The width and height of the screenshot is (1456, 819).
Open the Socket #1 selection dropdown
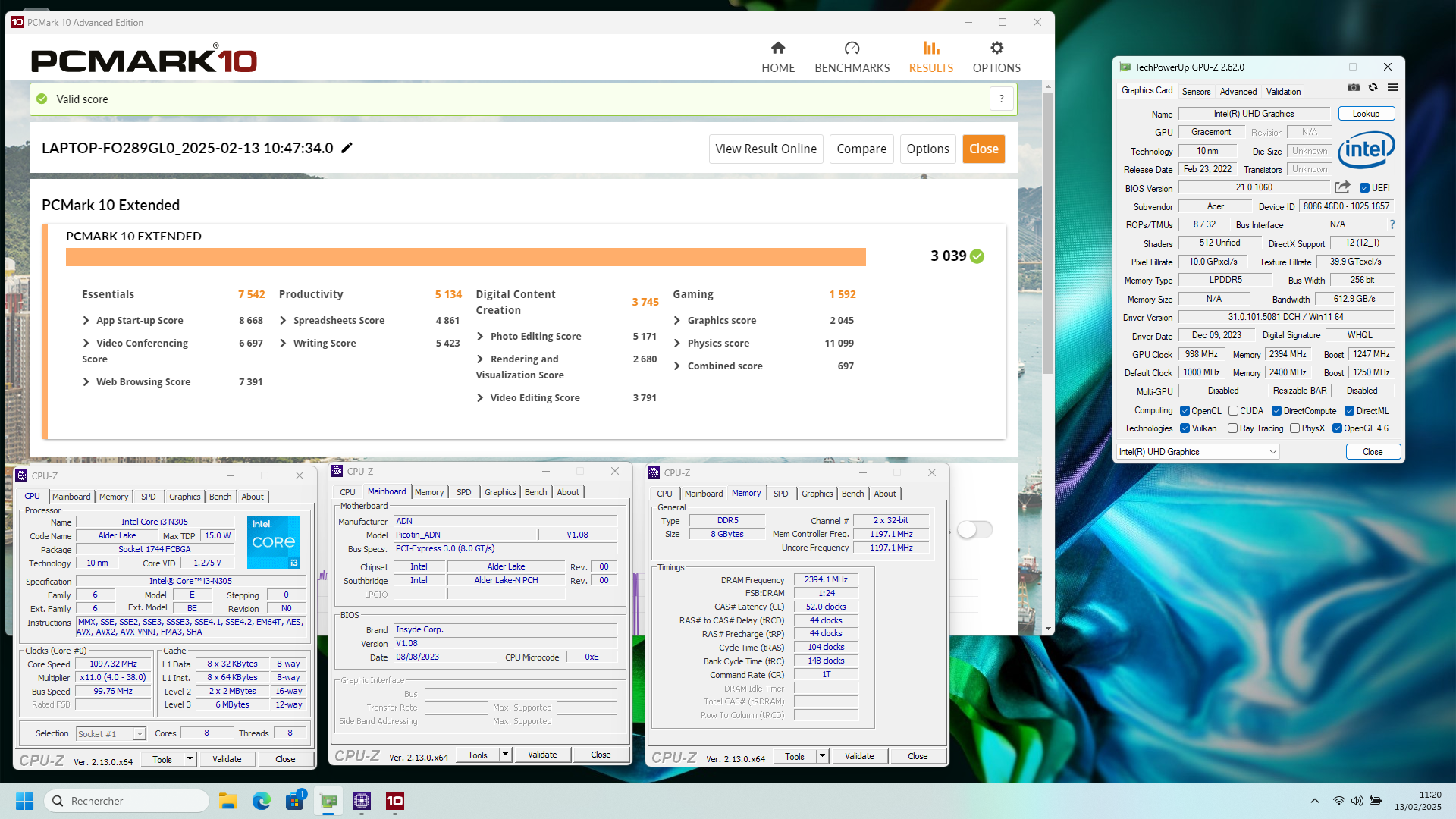coord(111,734)
